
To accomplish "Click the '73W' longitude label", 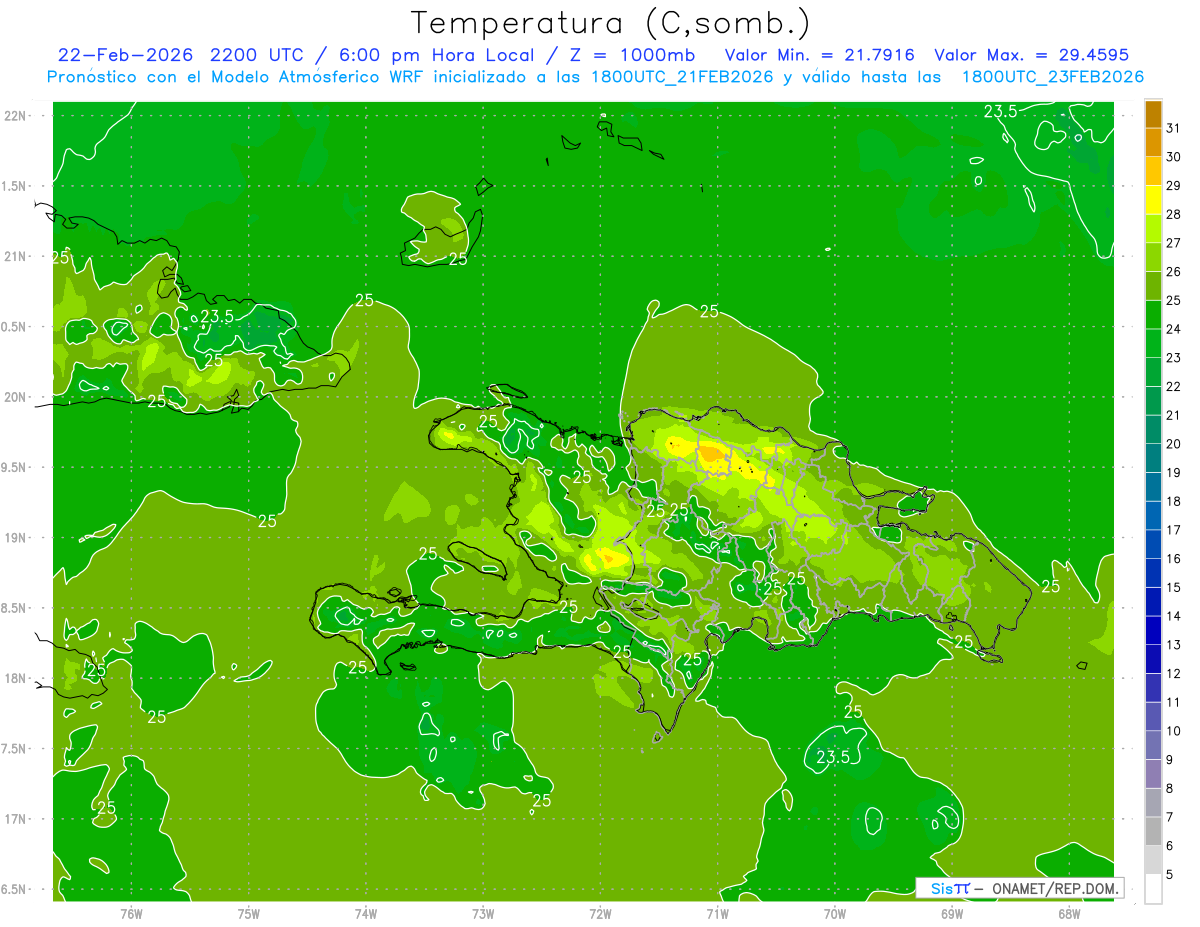I will (483, 912).
